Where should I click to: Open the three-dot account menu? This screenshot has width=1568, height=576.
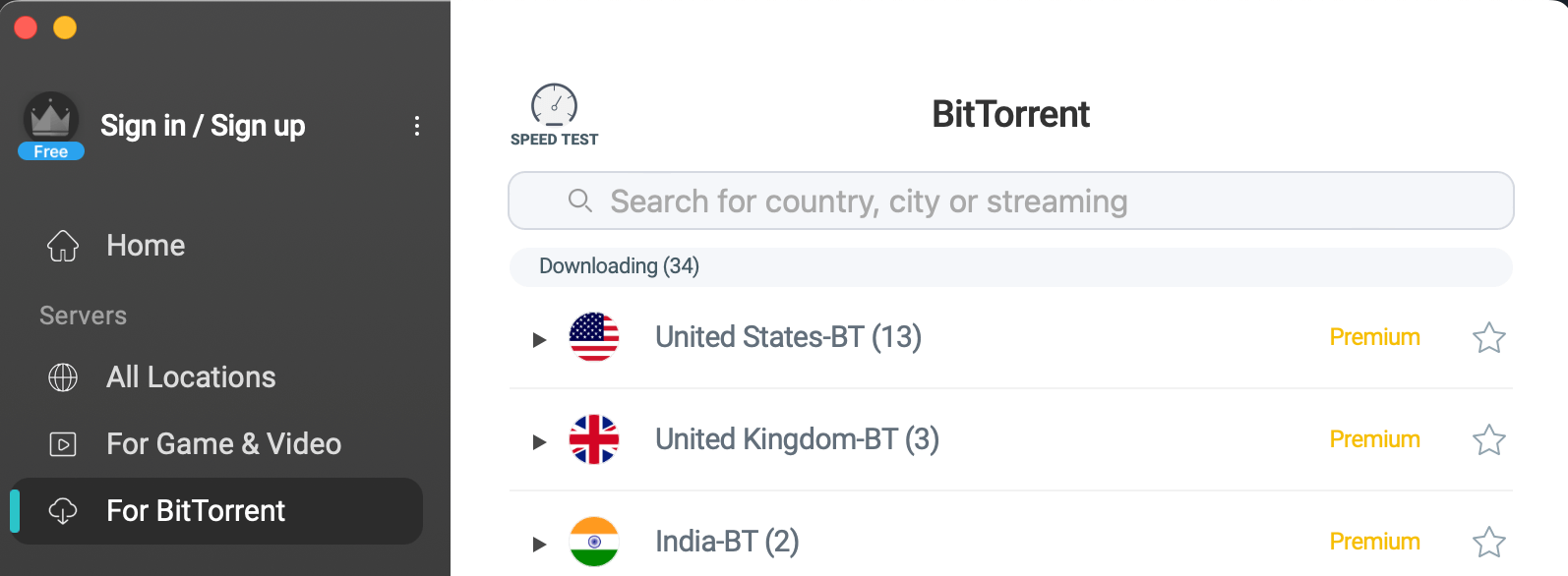click(417, 126)
